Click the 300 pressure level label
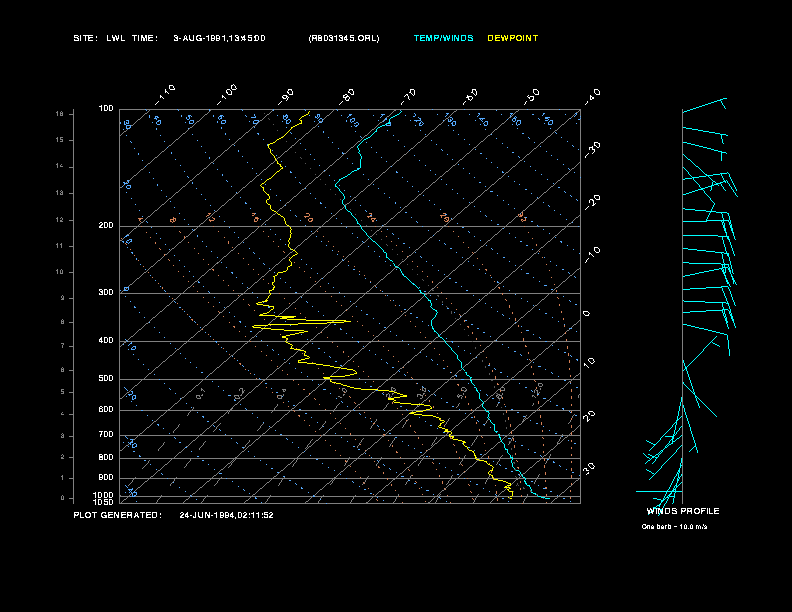Screen dimensions: 792x612 pos(106,292)
